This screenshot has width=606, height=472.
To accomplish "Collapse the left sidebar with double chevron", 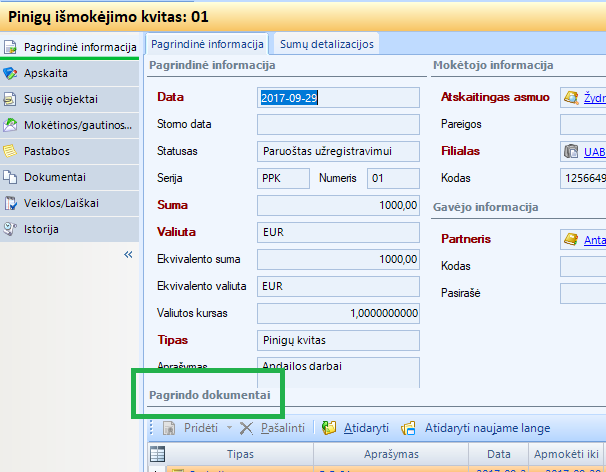I will 128,255.
